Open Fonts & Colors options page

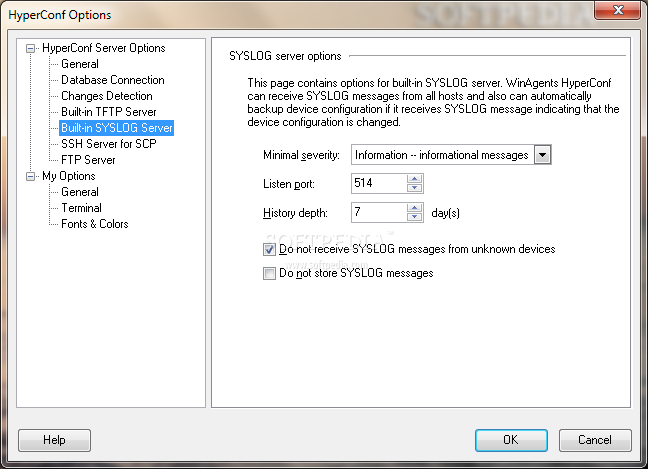(95, 224)
